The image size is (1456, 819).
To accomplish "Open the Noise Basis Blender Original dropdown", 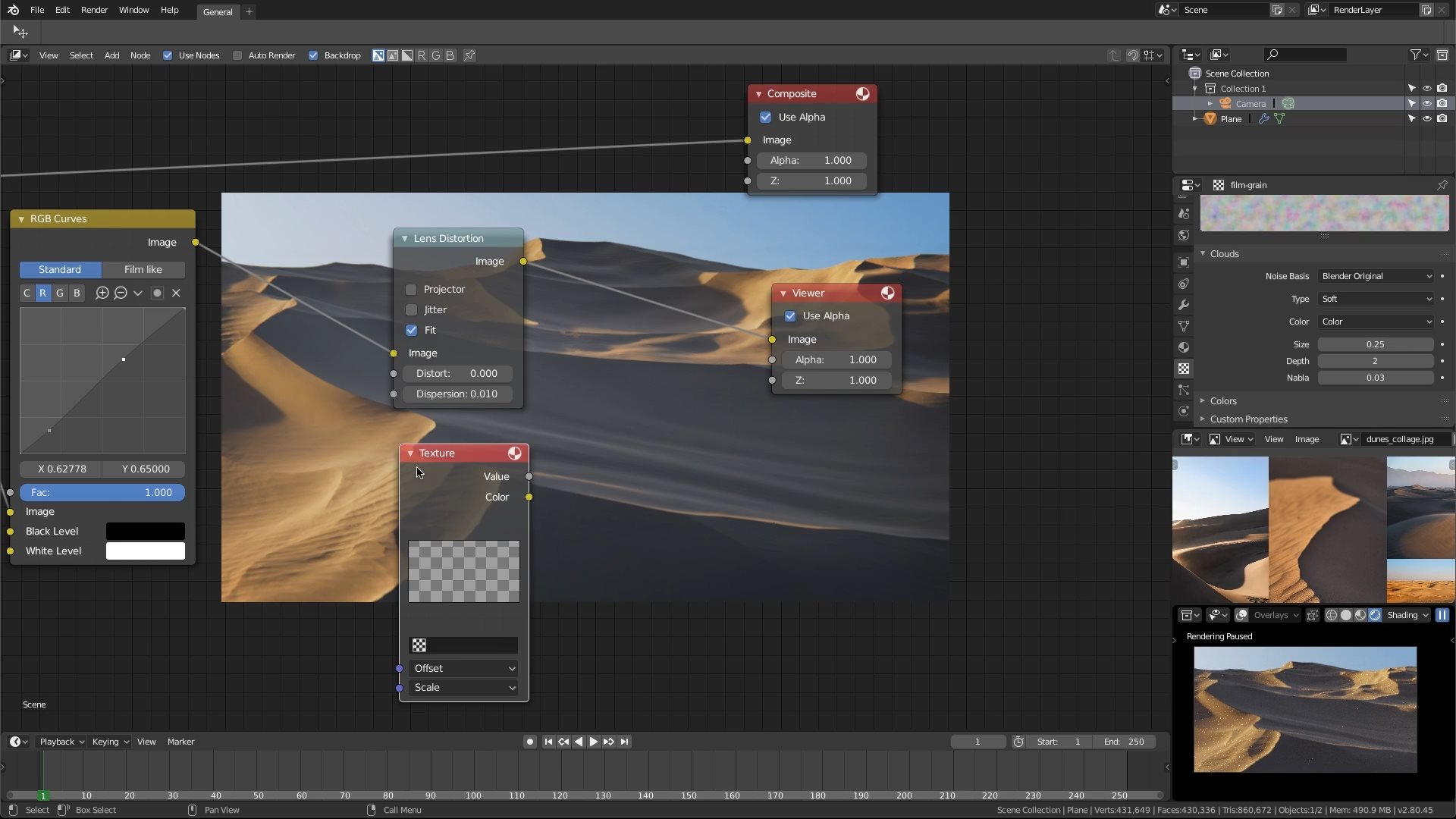I will 1376,276.
